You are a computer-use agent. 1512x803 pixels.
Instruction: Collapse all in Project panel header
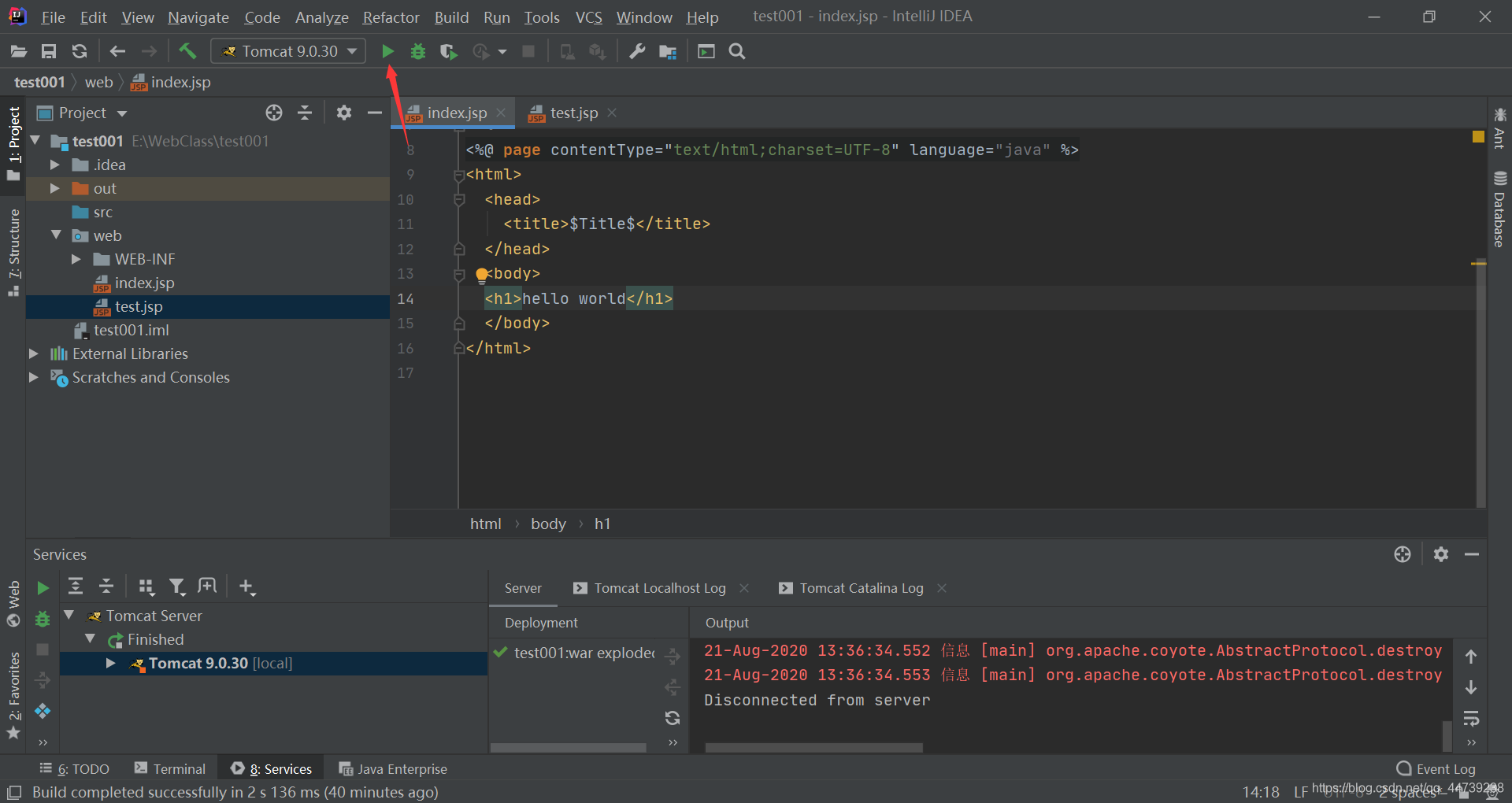[305, 113]
